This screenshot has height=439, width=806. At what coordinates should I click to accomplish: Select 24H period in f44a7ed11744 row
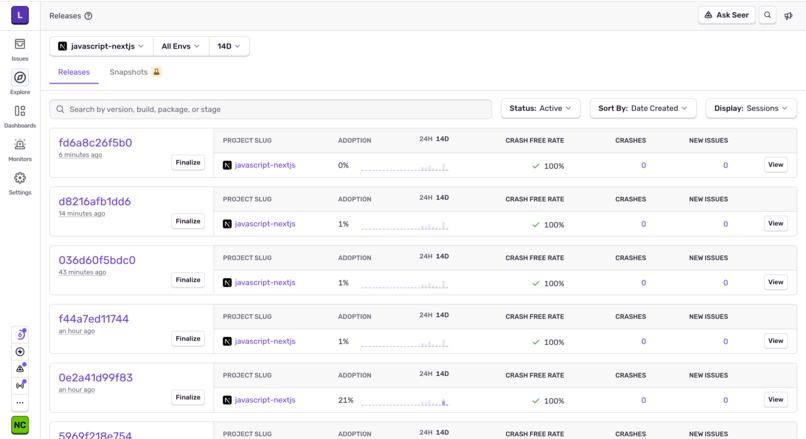pos(426,315)
